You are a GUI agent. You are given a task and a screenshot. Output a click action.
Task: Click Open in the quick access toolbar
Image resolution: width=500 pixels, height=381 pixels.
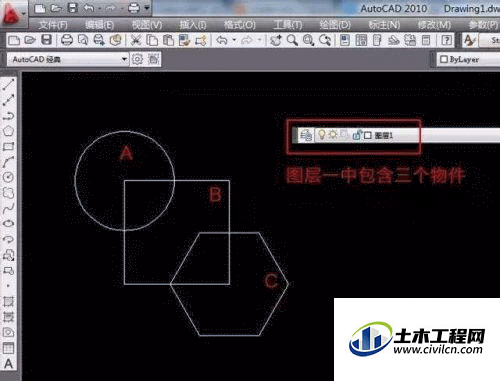coord(56,8)
